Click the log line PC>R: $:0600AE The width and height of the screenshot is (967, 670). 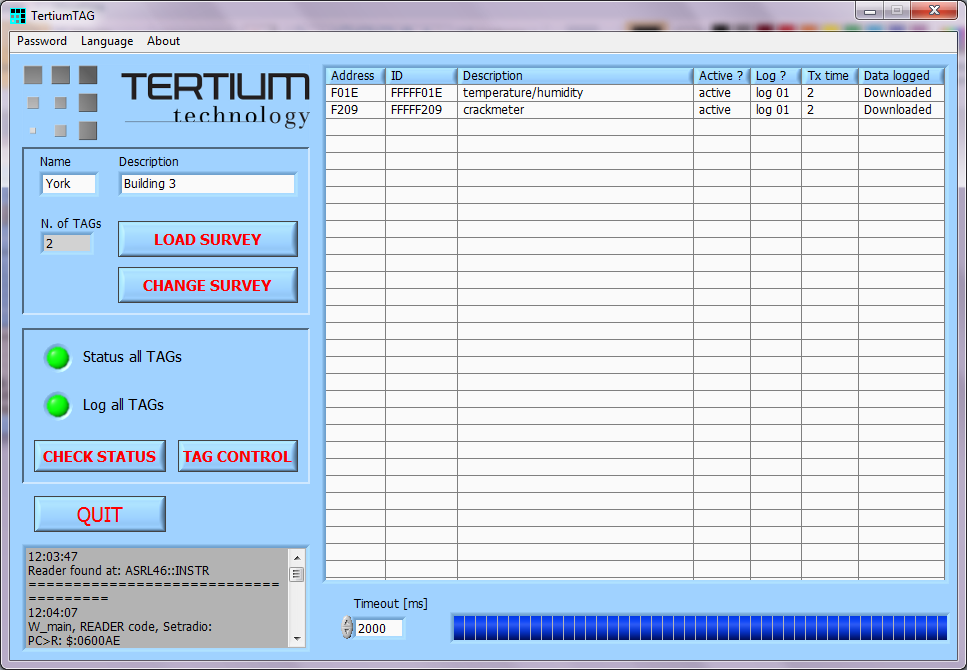tap(74, 641)
